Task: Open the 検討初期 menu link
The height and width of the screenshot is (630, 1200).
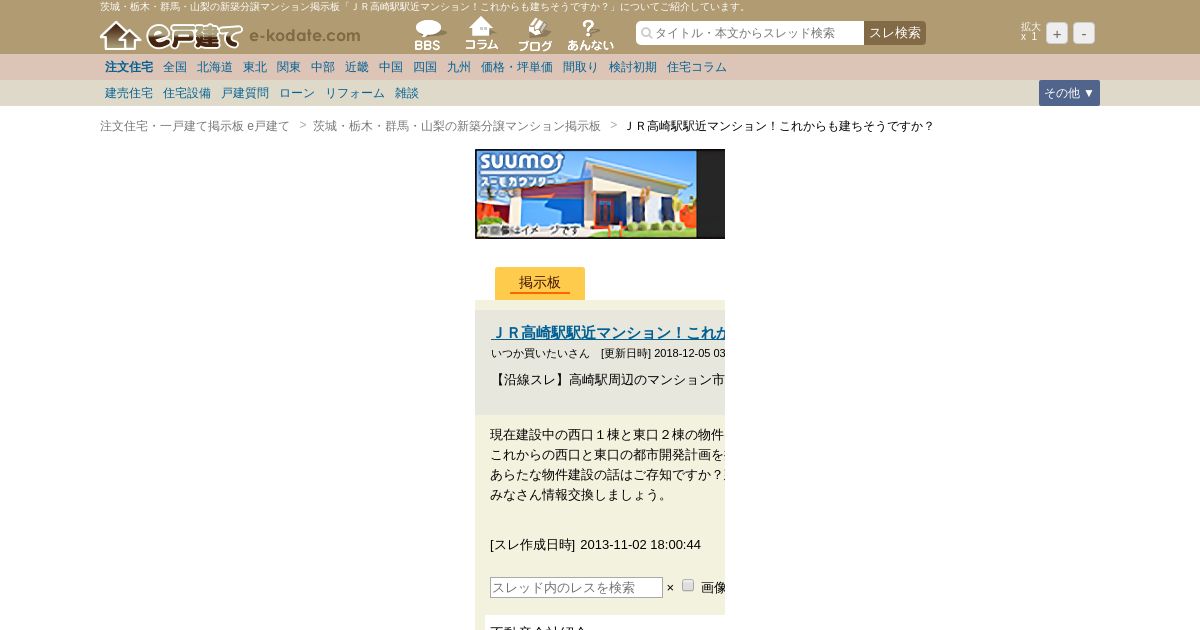Action: (633, 67)
